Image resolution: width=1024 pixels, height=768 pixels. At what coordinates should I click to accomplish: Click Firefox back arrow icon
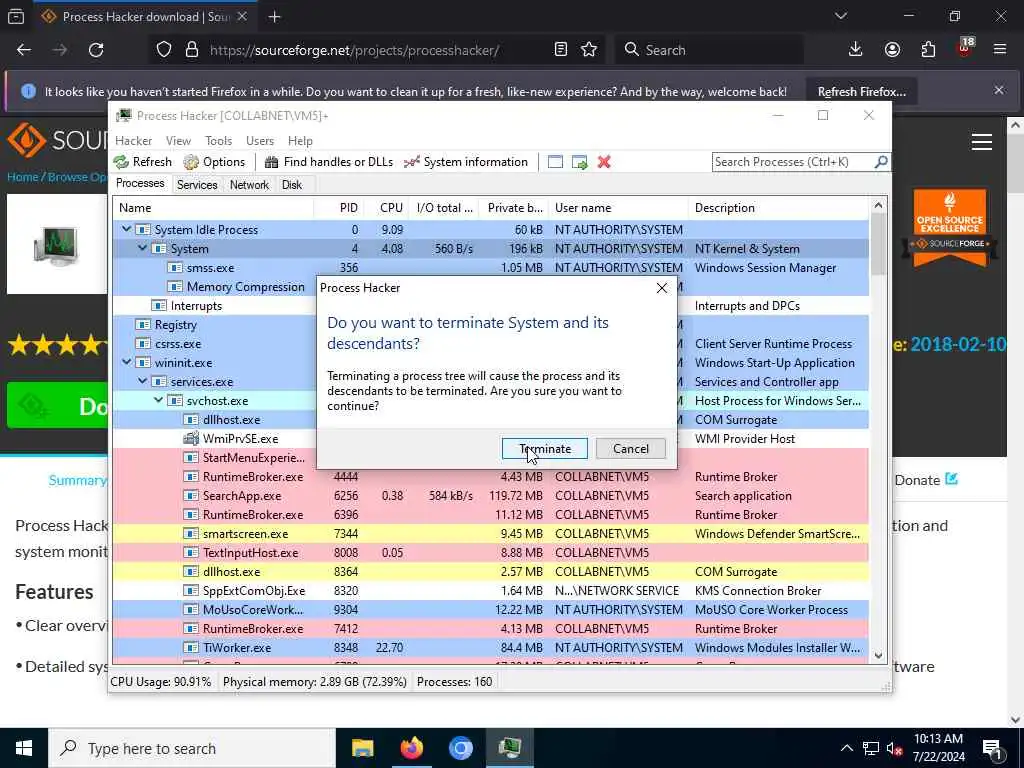click(24, 50)
